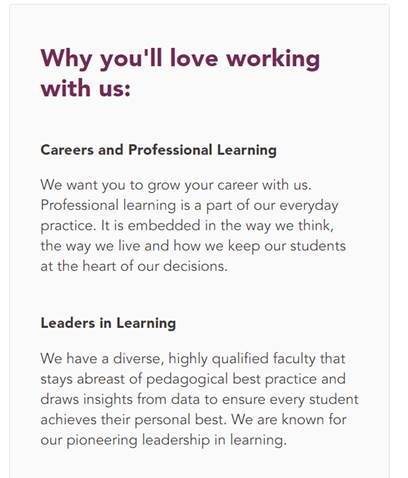The height and width of the screenshot is (478, 408).
Task: Click the word "pedagogical" in the second paragraph
Action: coord(187,380)
